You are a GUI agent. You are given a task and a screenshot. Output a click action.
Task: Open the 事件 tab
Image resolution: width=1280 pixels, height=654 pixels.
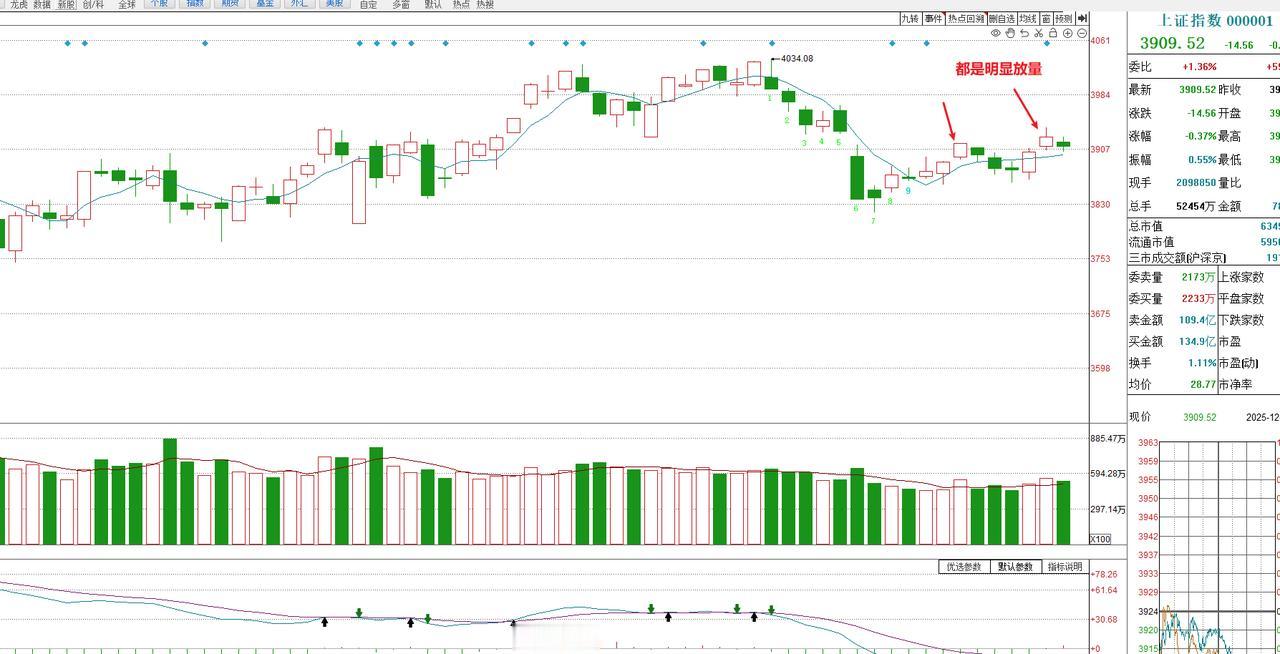933,18
